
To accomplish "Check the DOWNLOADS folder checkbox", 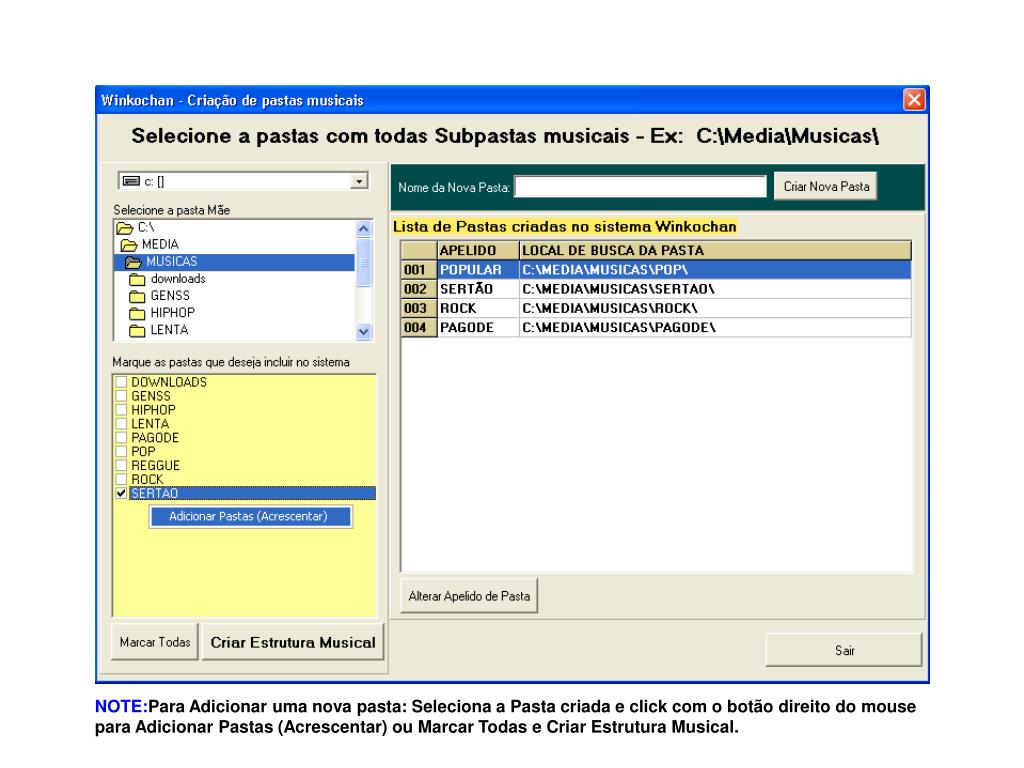I will click(121, 382).
